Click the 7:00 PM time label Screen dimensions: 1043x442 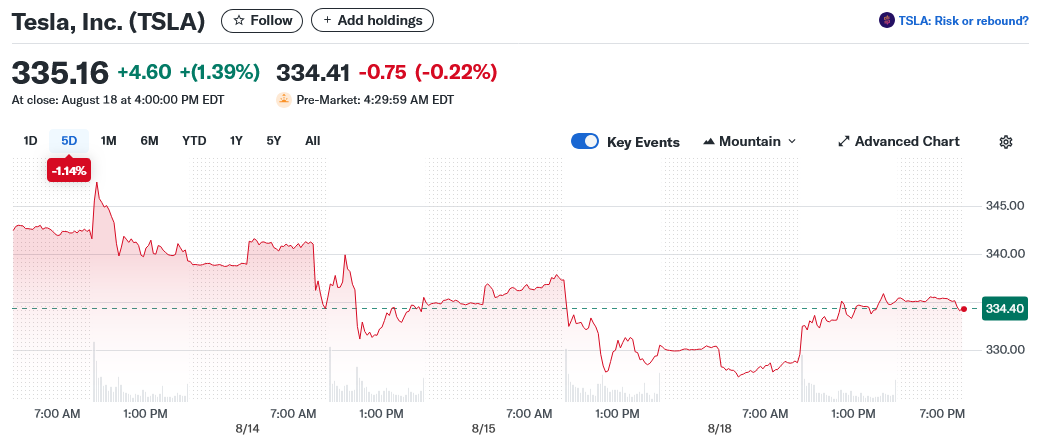pos(943,414)
